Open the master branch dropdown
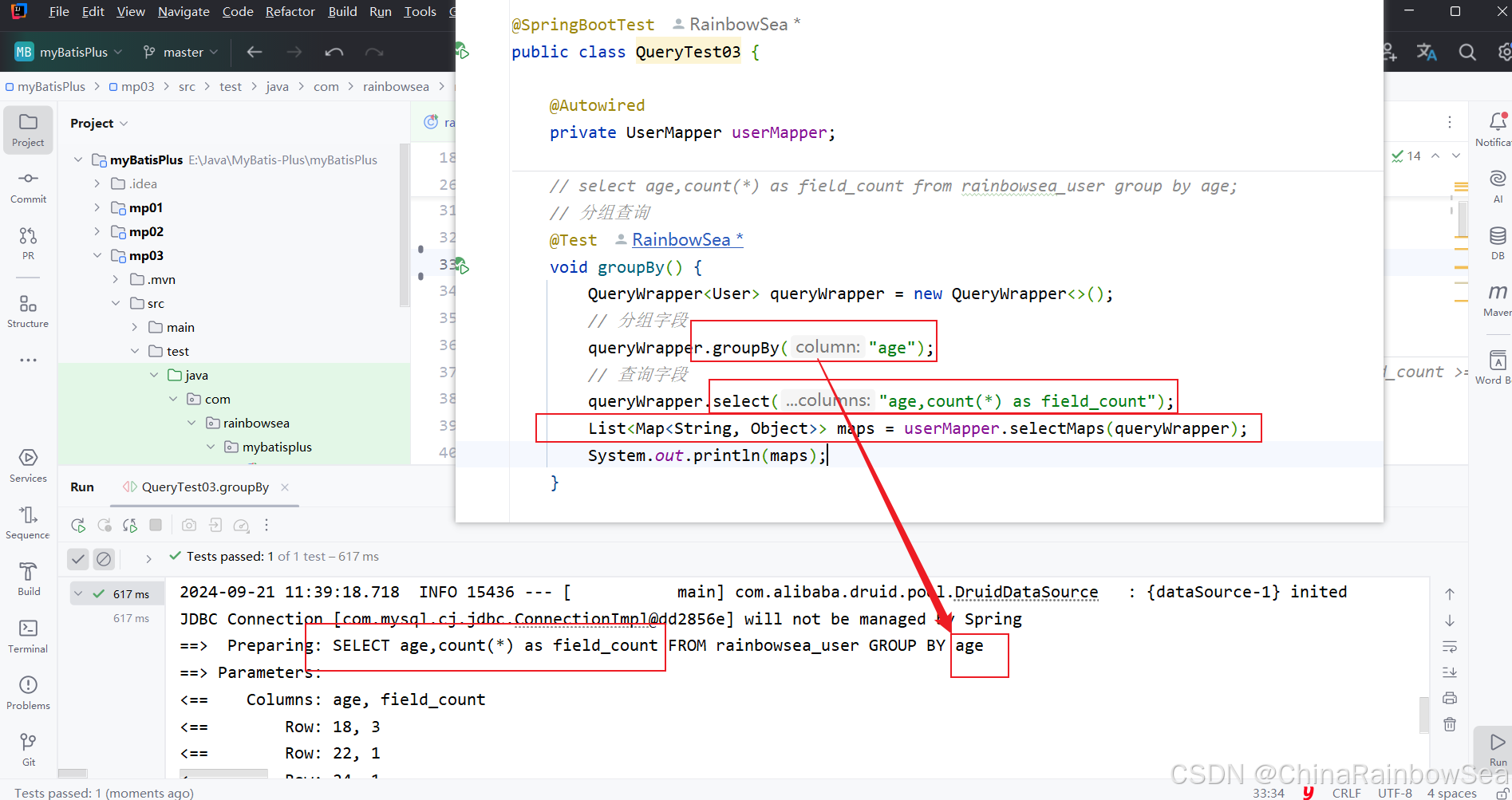The height and width of the screenshot is (800, 1512). click(180, 52)
